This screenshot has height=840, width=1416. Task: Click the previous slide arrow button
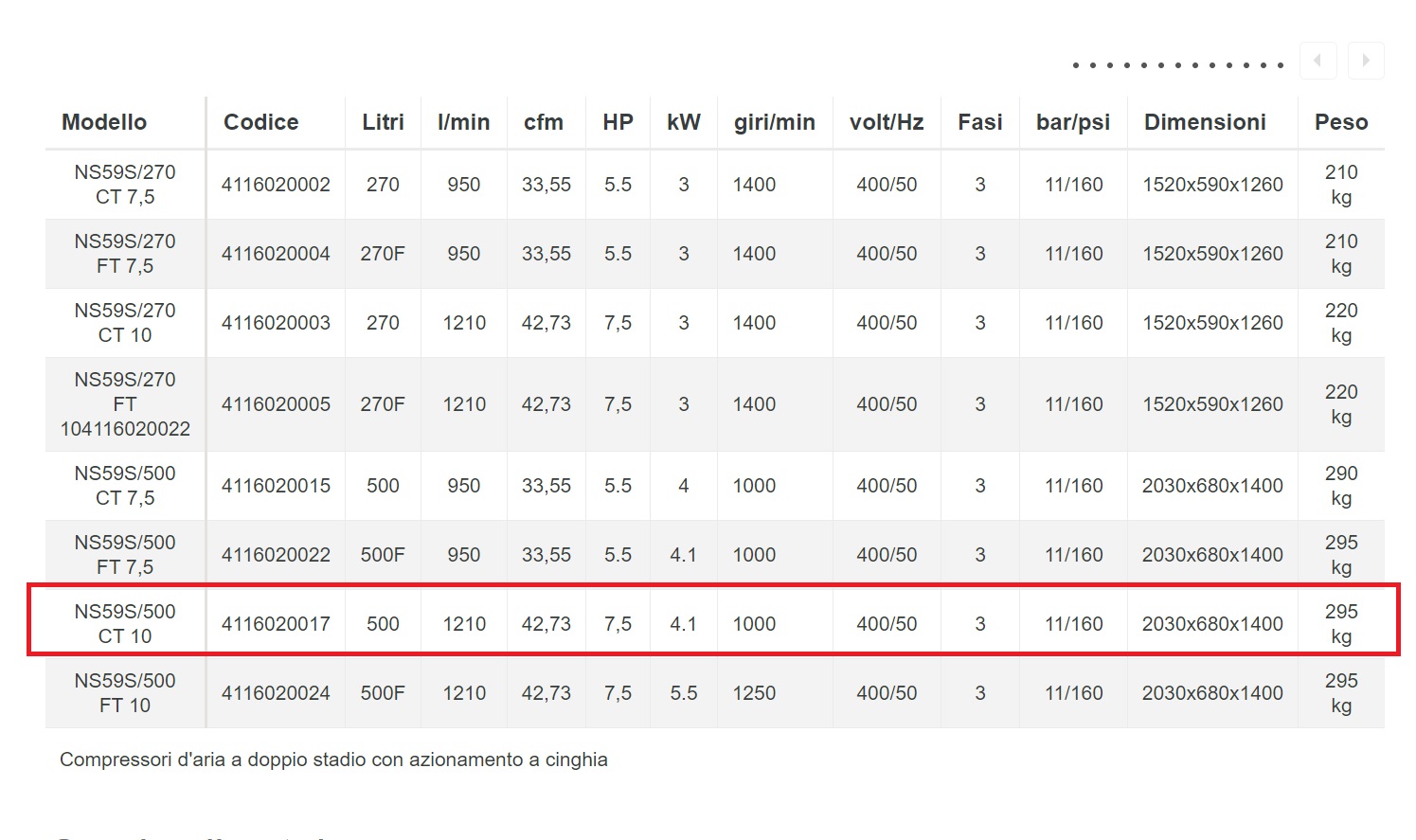[1317, 61]
